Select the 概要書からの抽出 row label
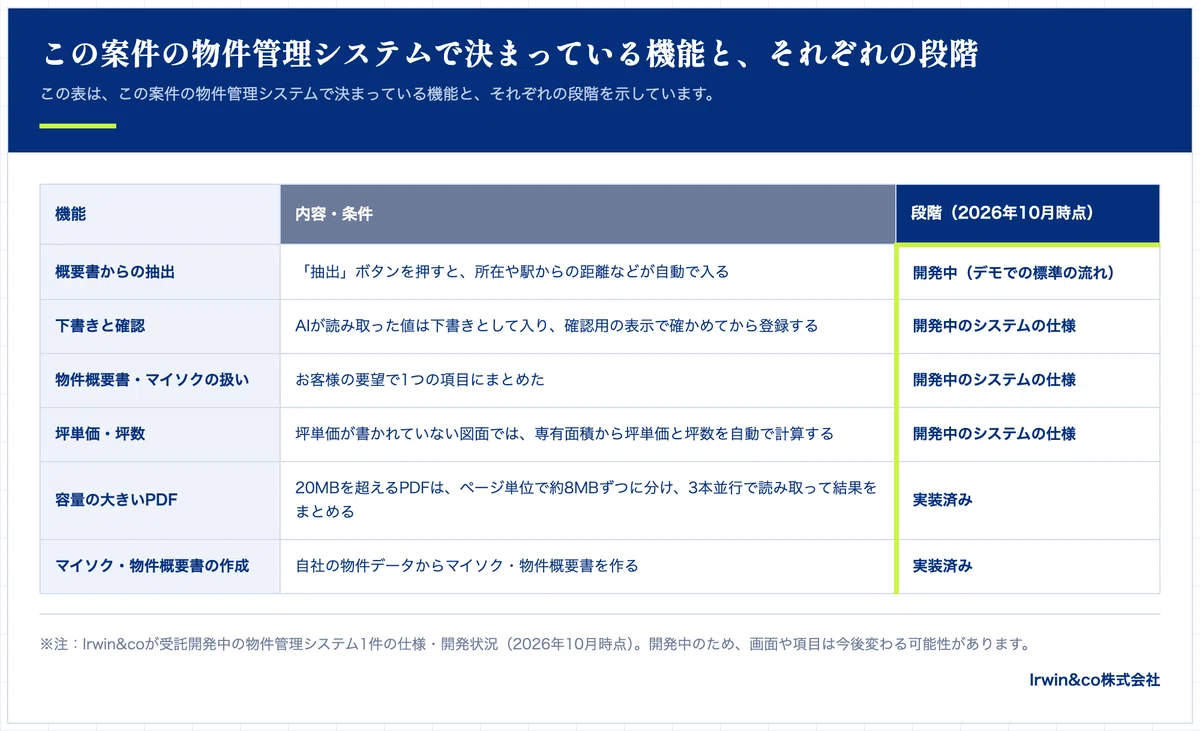The height and width of the screenshot is (731, 1200). tap(115, 272)
